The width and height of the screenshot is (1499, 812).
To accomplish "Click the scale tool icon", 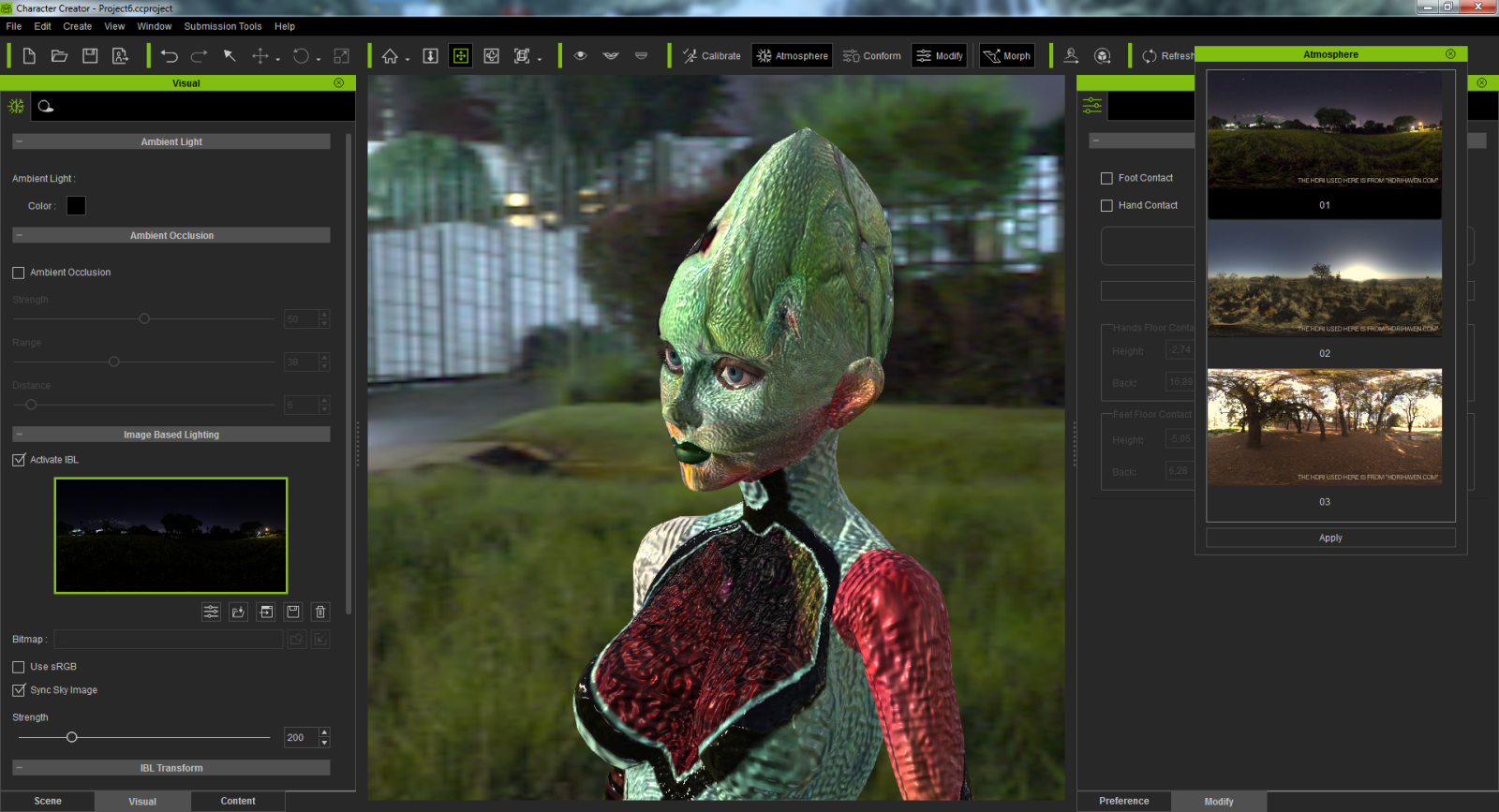I will pos(342,56).
